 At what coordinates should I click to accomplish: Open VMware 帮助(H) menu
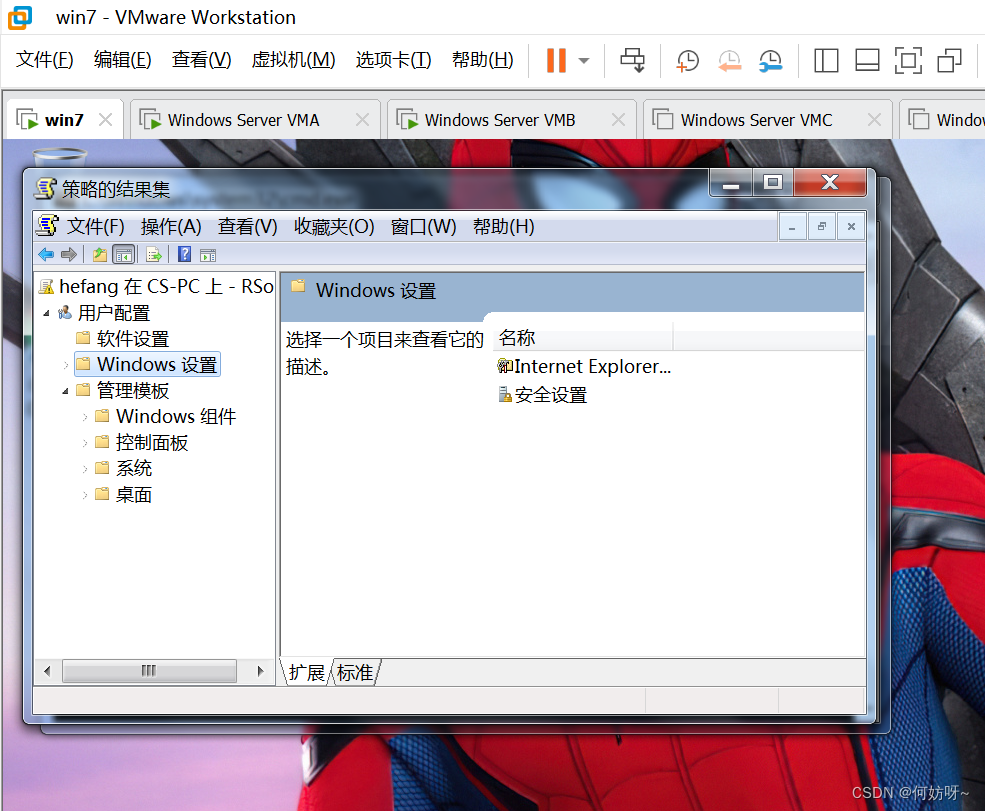point(482,60)
